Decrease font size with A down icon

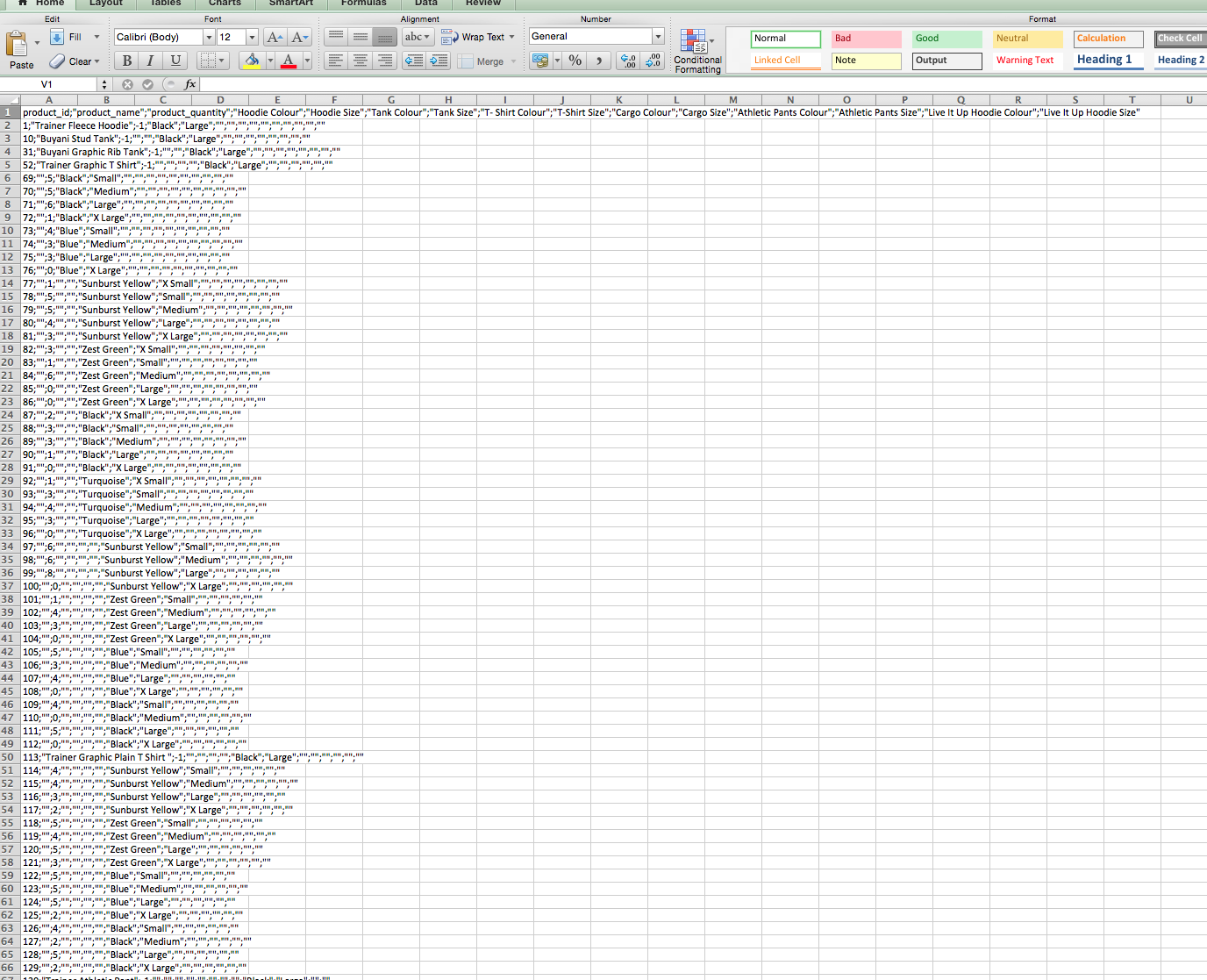[300, 37]
